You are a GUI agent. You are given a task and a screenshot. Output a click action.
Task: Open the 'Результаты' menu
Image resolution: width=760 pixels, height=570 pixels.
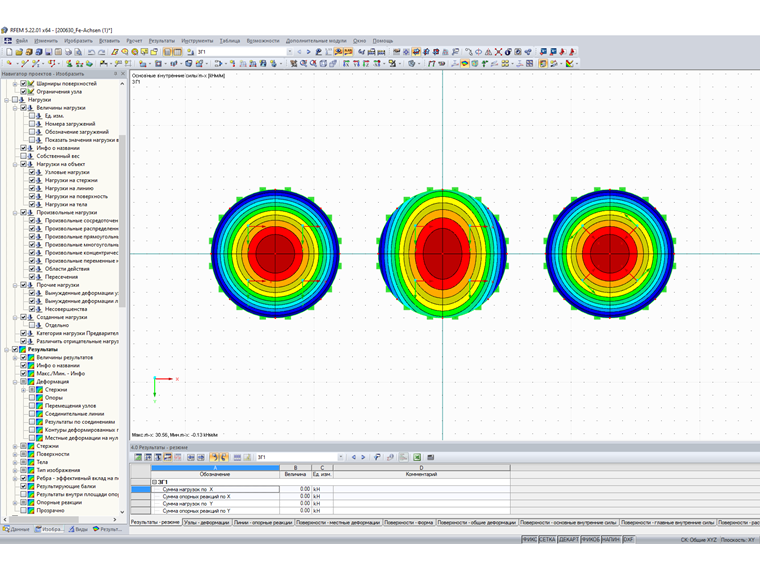click(162, 41)
